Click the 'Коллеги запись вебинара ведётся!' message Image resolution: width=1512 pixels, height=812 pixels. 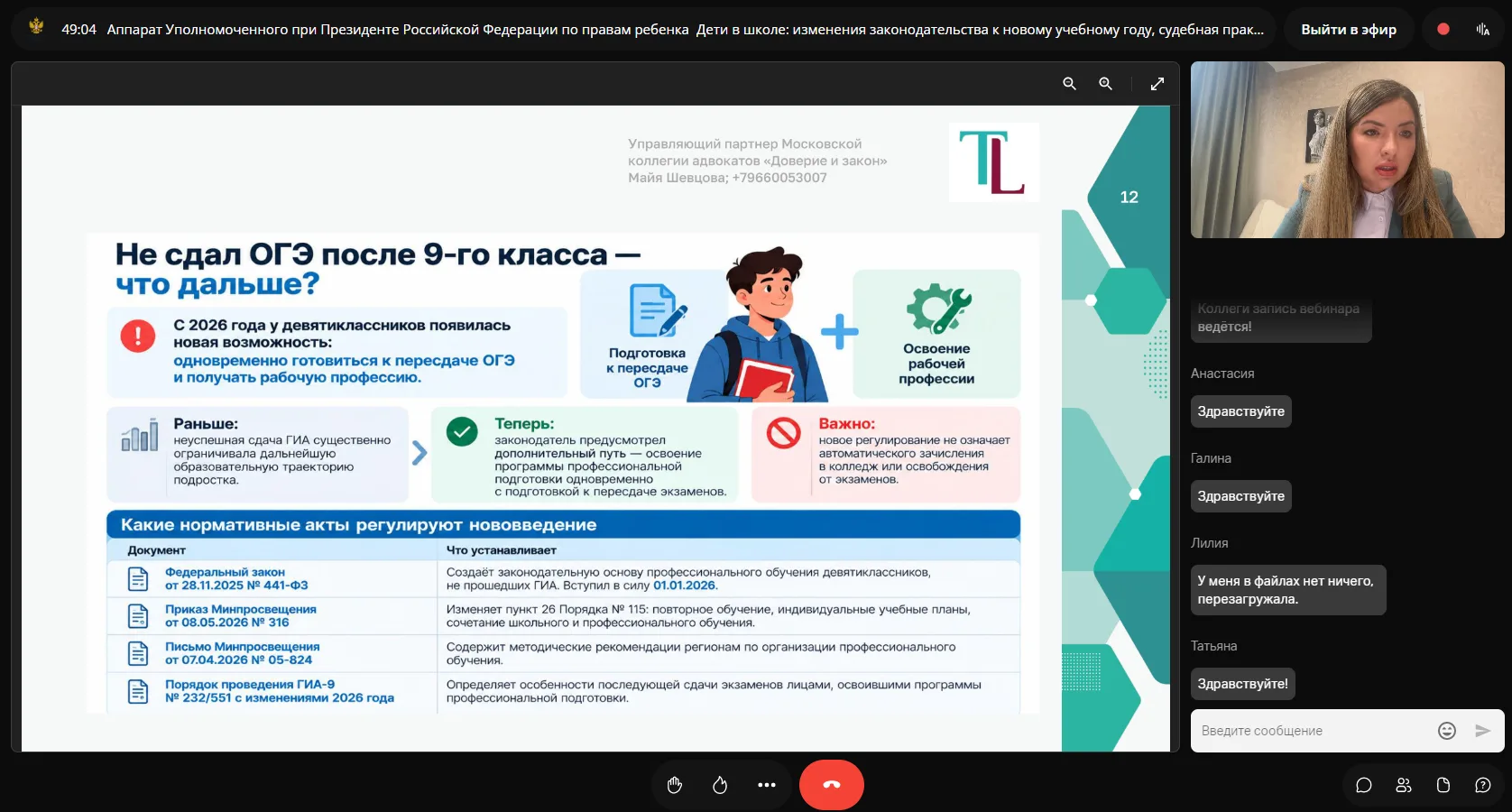point(1281,318)
